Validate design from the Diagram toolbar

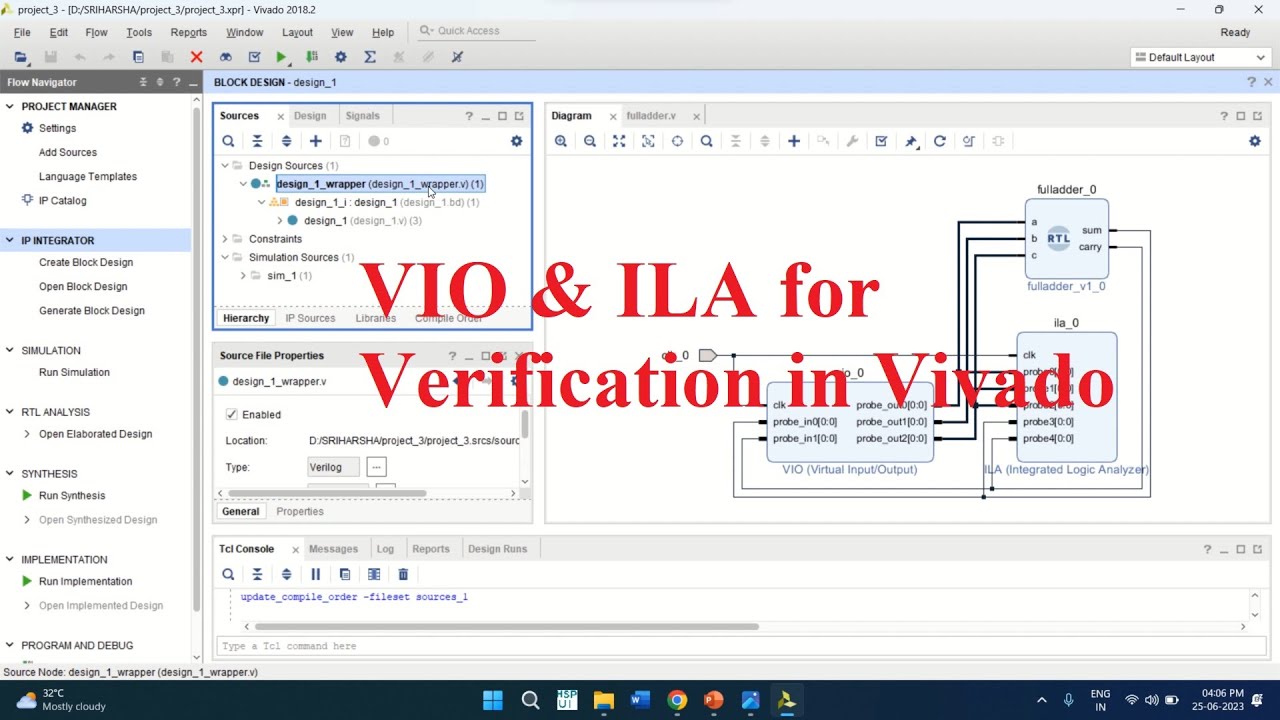click(x=881, y=141)
